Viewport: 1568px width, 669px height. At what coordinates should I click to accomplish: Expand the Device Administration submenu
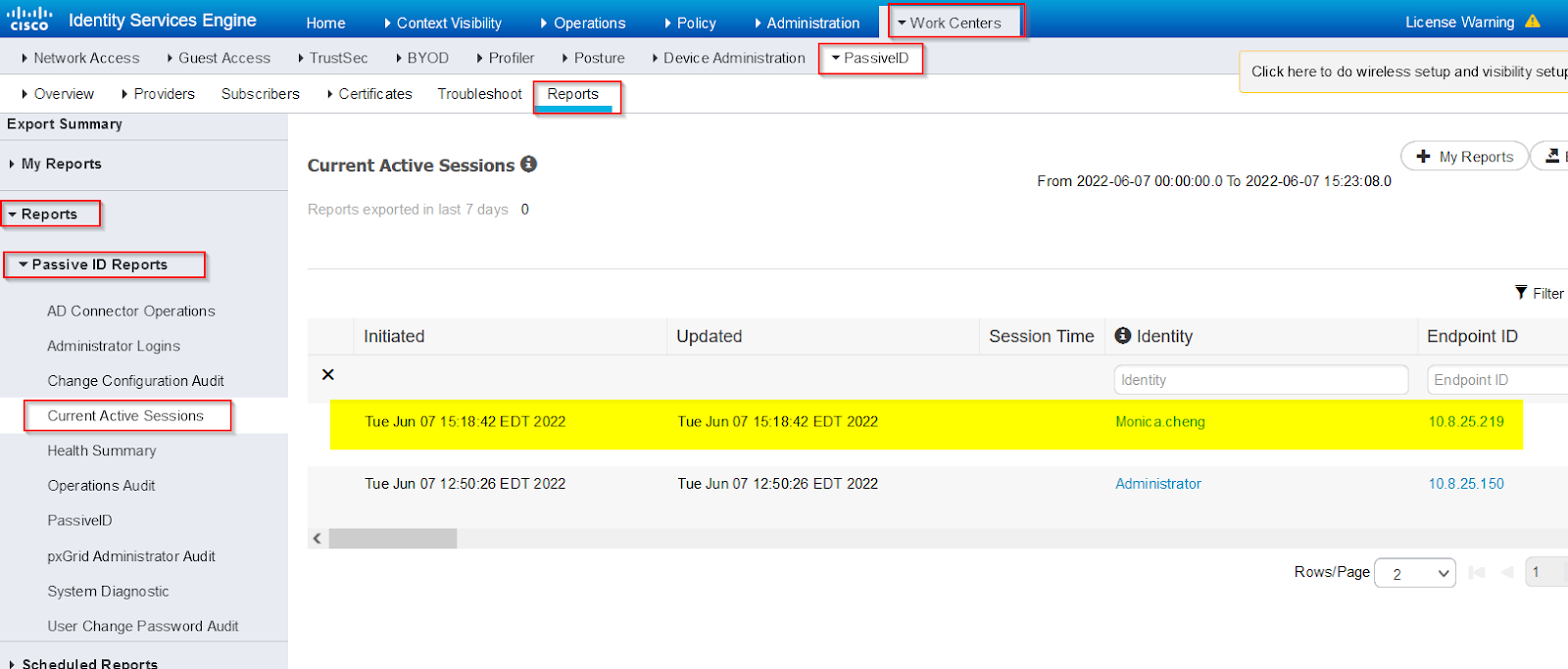728,58
